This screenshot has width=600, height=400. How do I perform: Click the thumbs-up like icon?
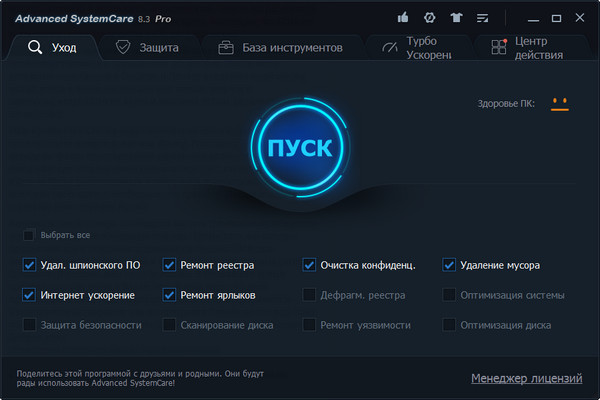[402, 17]
